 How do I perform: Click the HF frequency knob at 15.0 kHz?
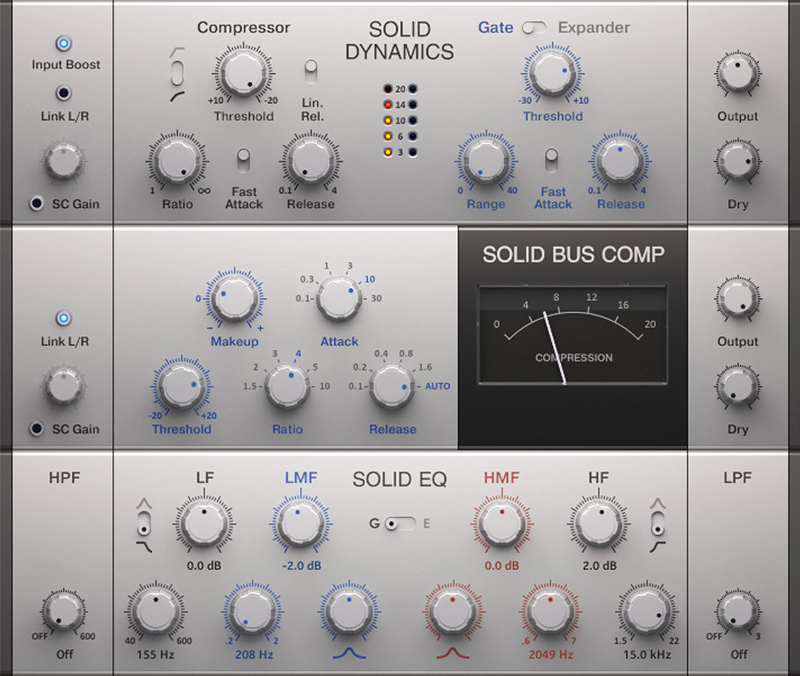coord(646,611)
